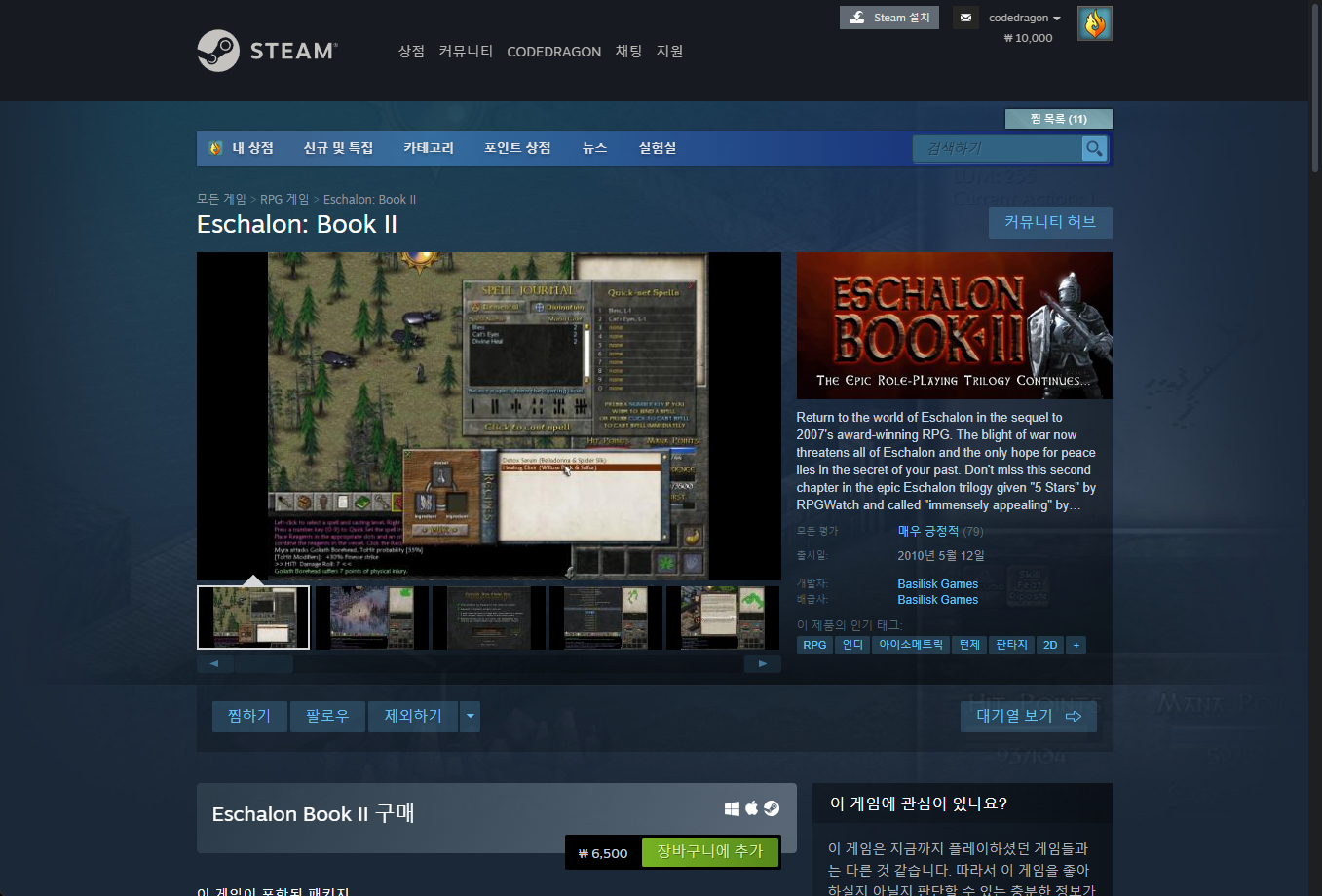
Task: Click the page vertical scrollbar
Action: [1315, 88]
